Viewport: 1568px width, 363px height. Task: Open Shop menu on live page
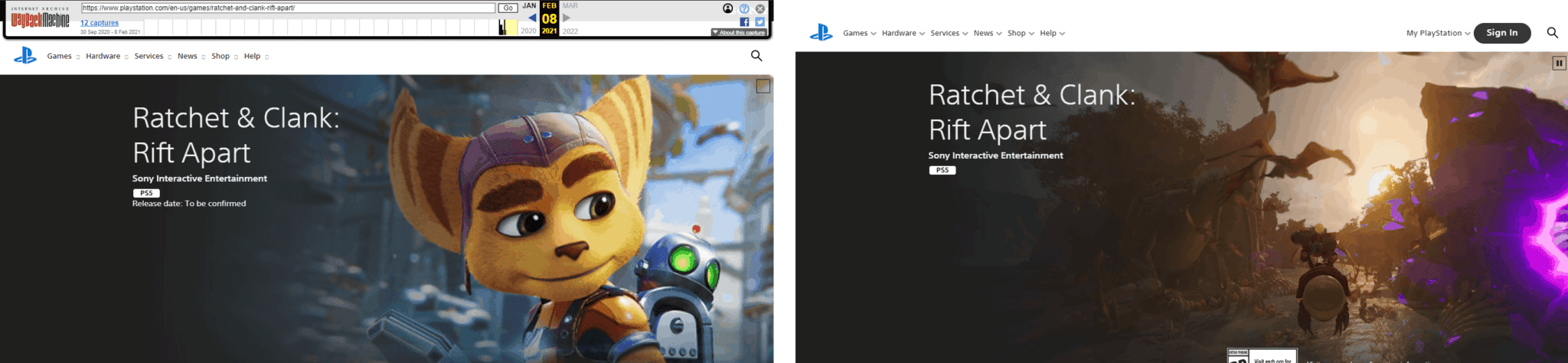1021,33
